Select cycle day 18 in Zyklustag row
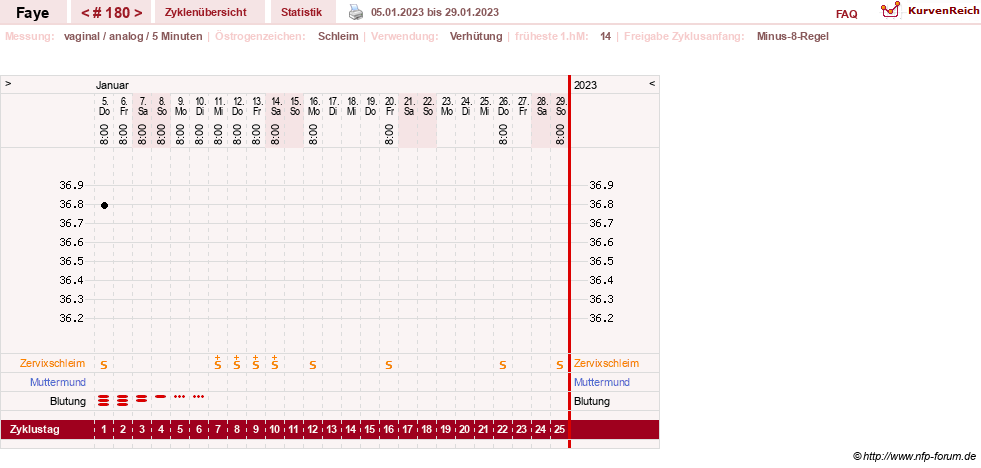The width and height of the screenshot is (981, 468). 427,430
